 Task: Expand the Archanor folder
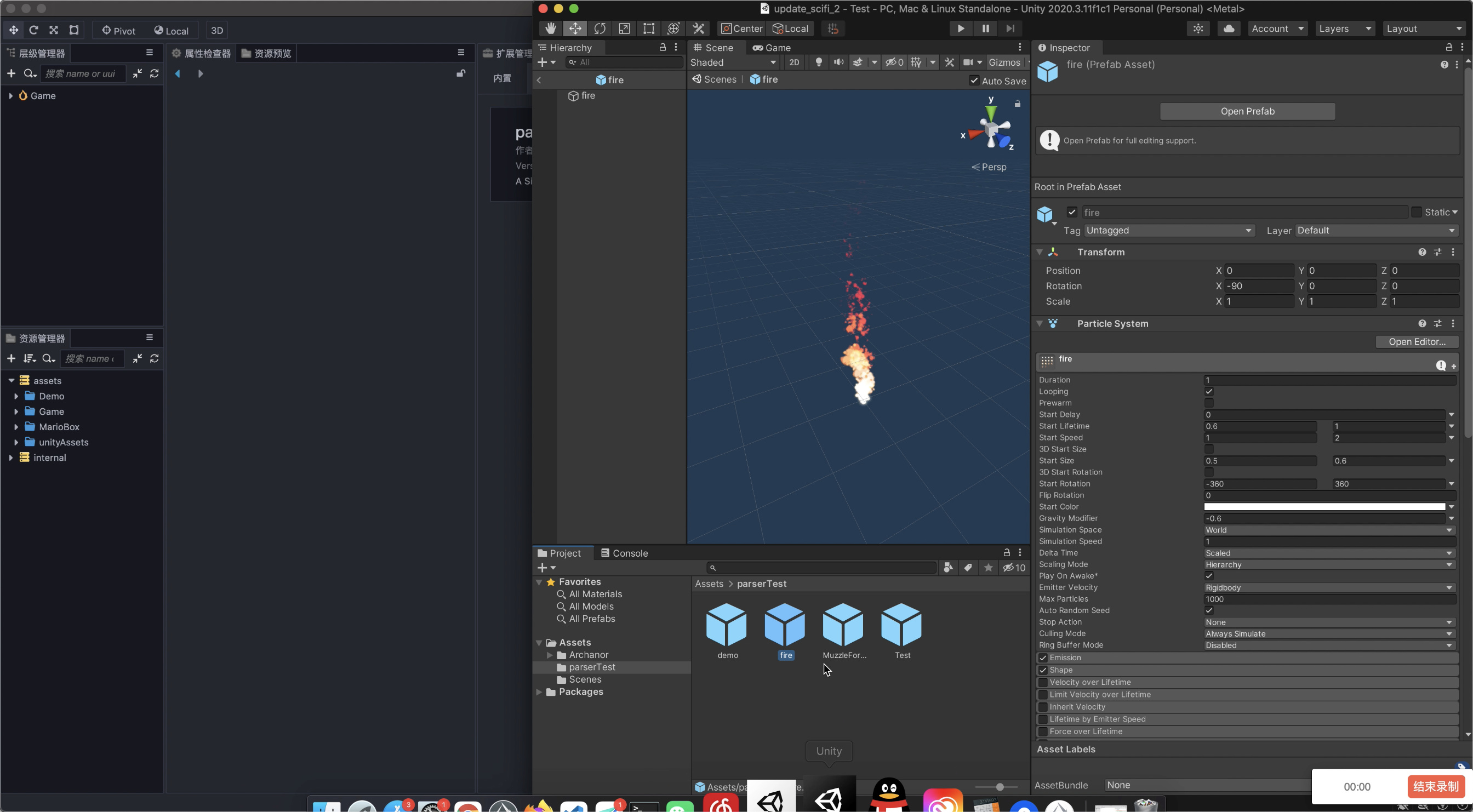550,655
